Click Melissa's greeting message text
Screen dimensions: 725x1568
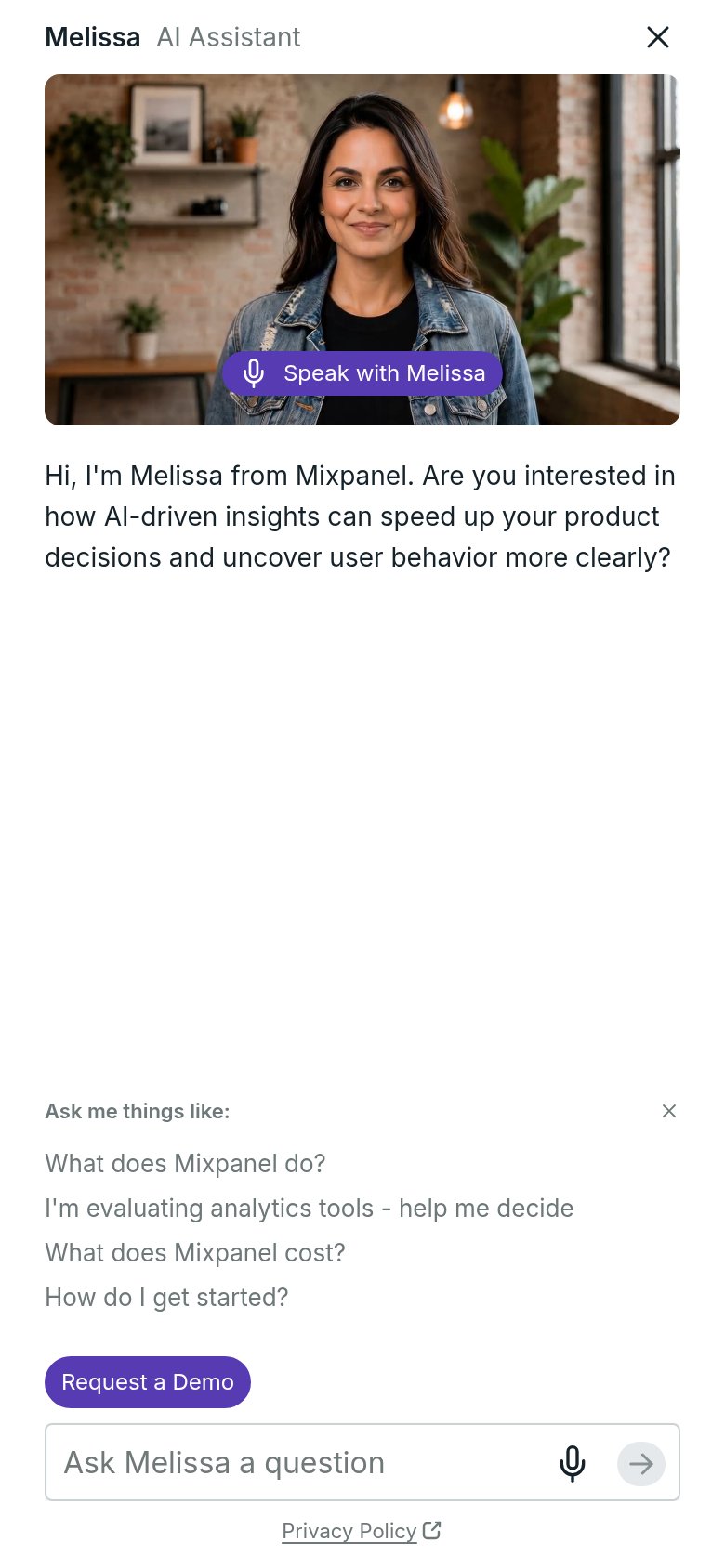[361, 516]
